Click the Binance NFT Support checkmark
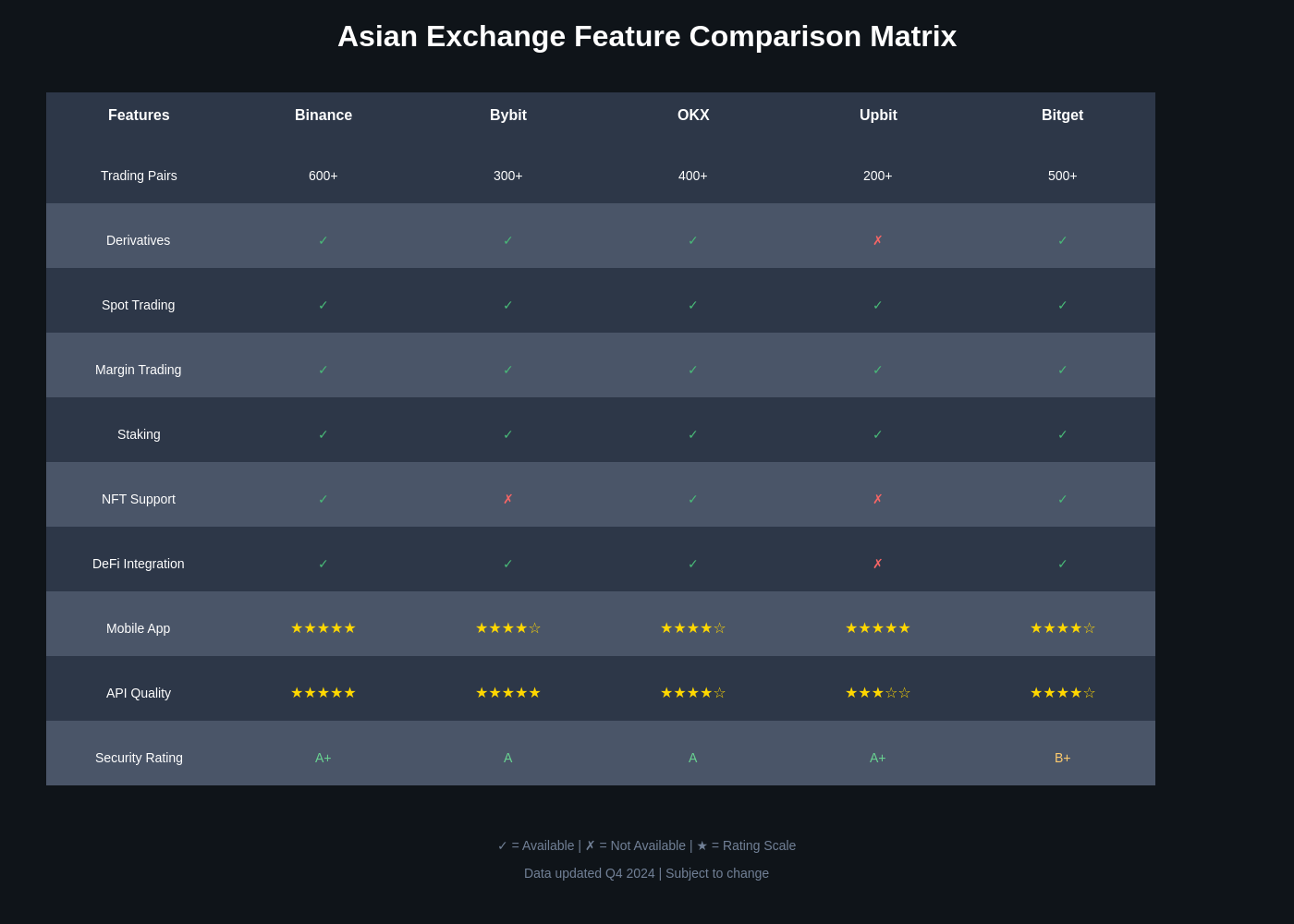 [x=323, y=499]
